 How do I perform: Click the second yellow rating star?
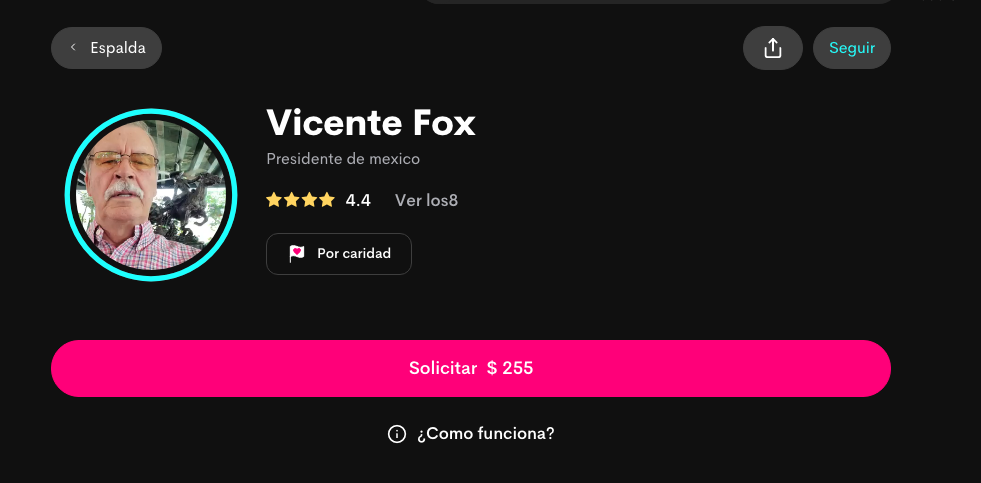[x=292, y=200]
